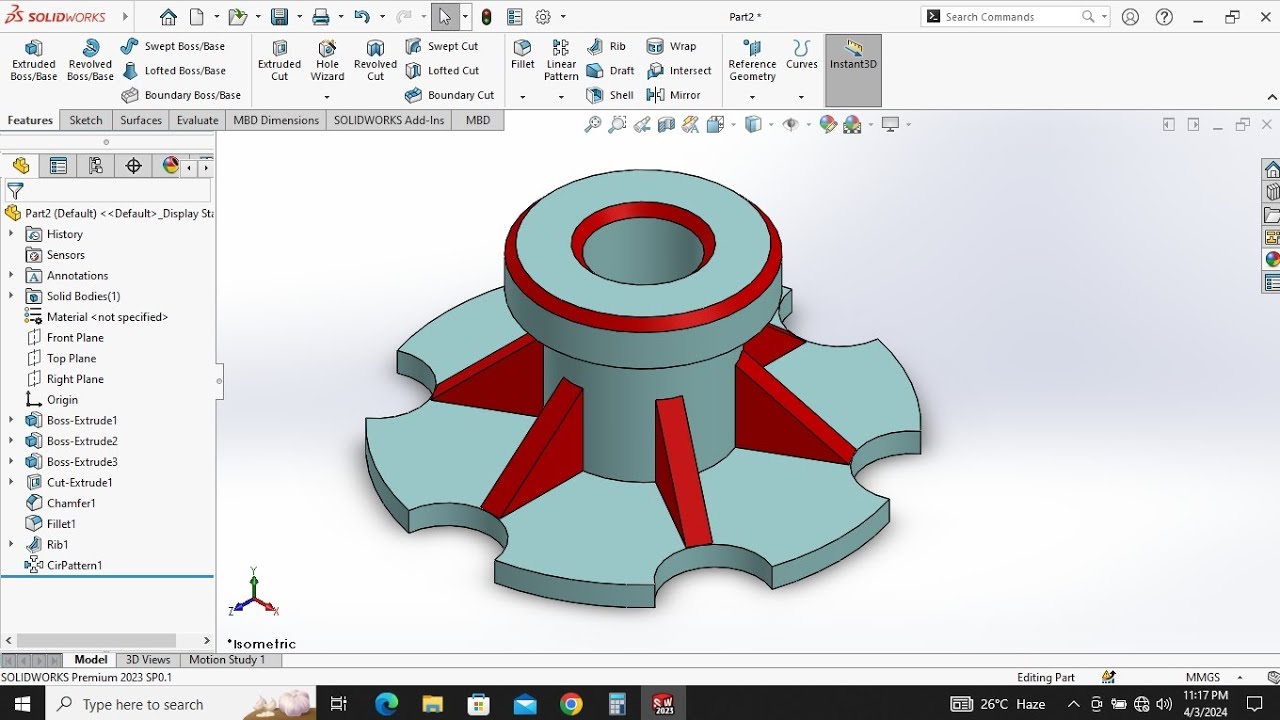Click the feature tree filter field
Image resolution: width=1280 pixels, height=720 pixels.
click(108, 190)
